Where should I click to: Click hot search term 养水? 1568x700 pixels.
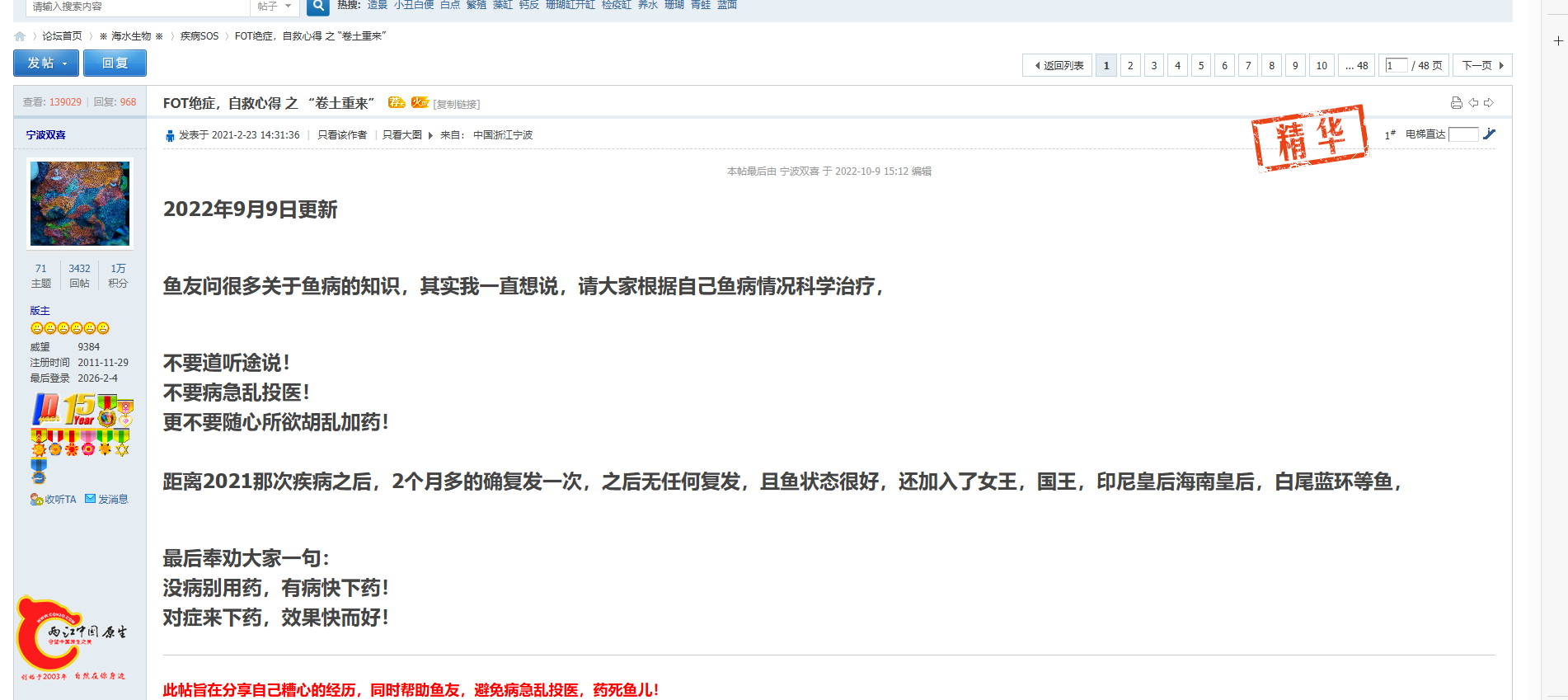648,5
